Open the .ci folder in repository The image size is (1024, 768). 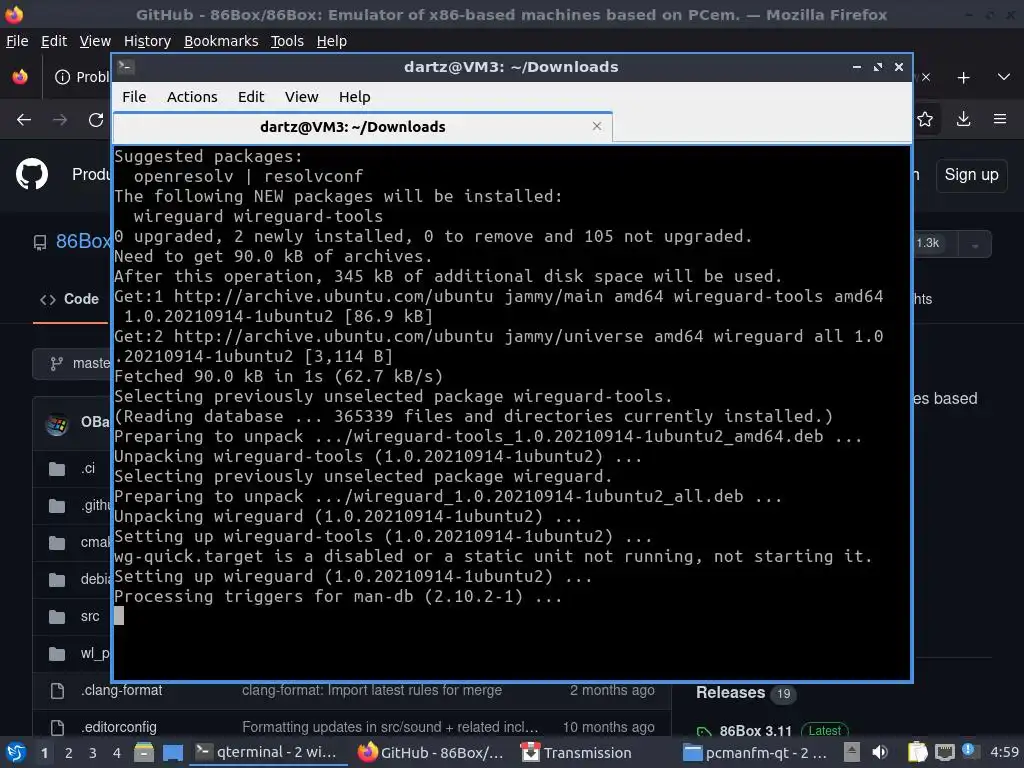(88, 468)
